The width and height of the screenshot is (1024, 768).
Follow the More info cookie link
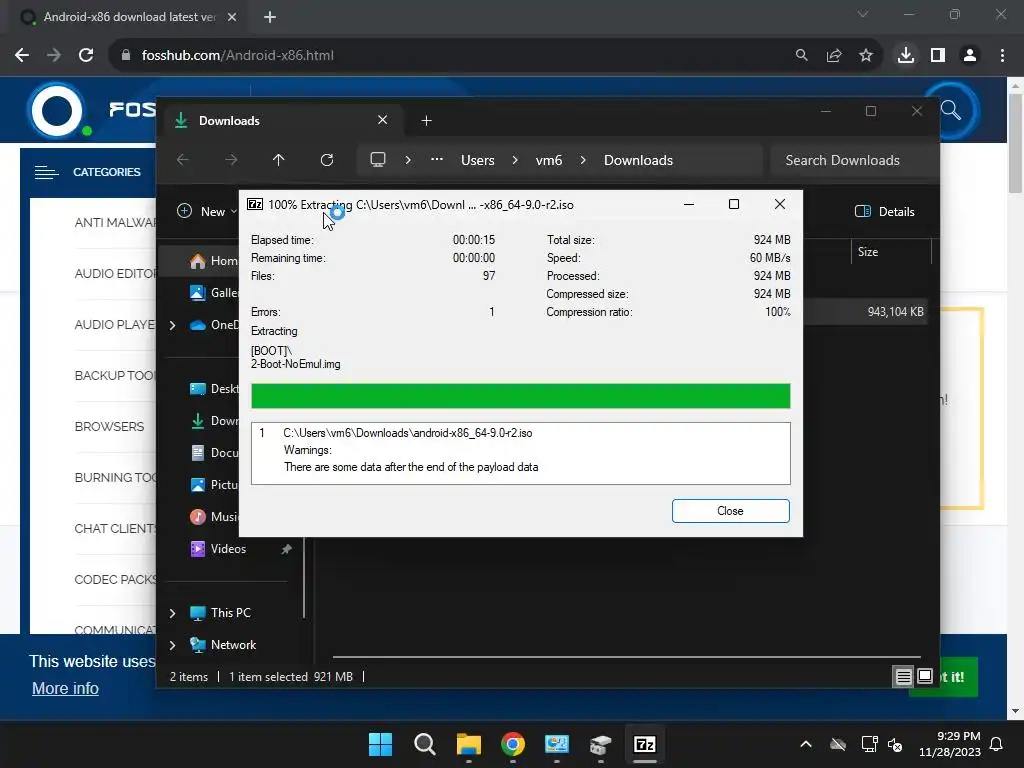point(65,688)
